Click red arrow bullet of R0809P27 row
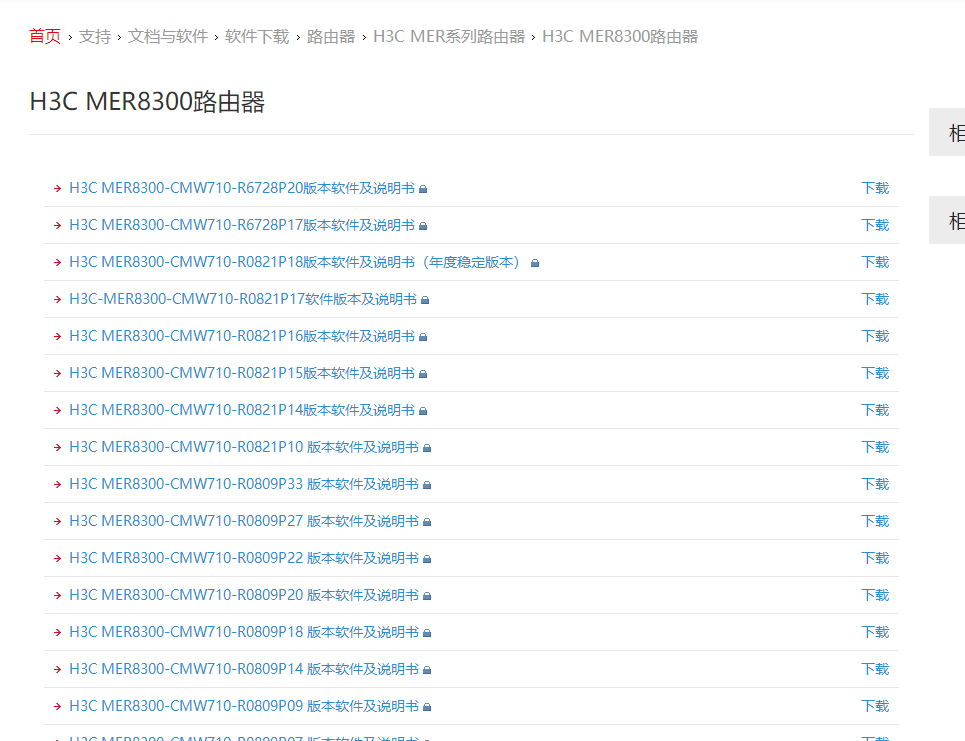965x741 pixels. [57, 521]
